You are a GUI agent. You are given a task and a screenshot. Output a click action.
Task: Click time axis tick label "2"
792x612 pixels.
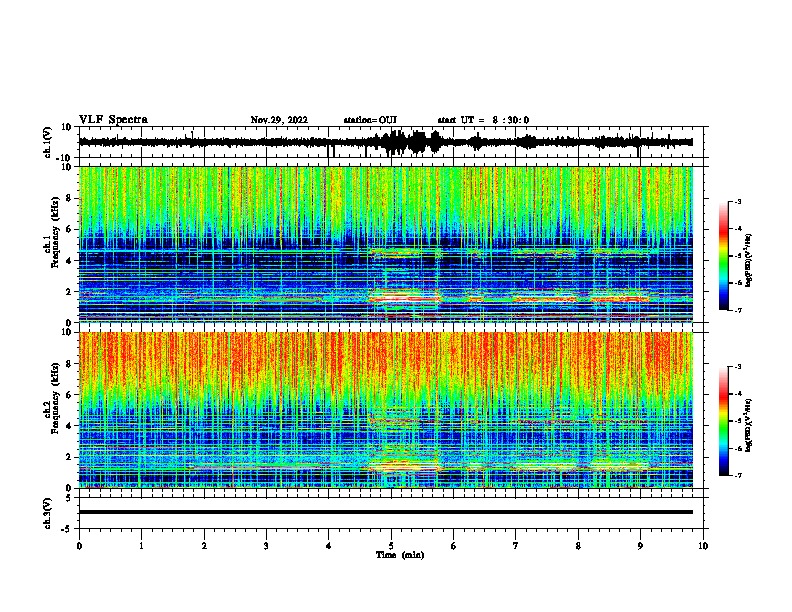204,546
